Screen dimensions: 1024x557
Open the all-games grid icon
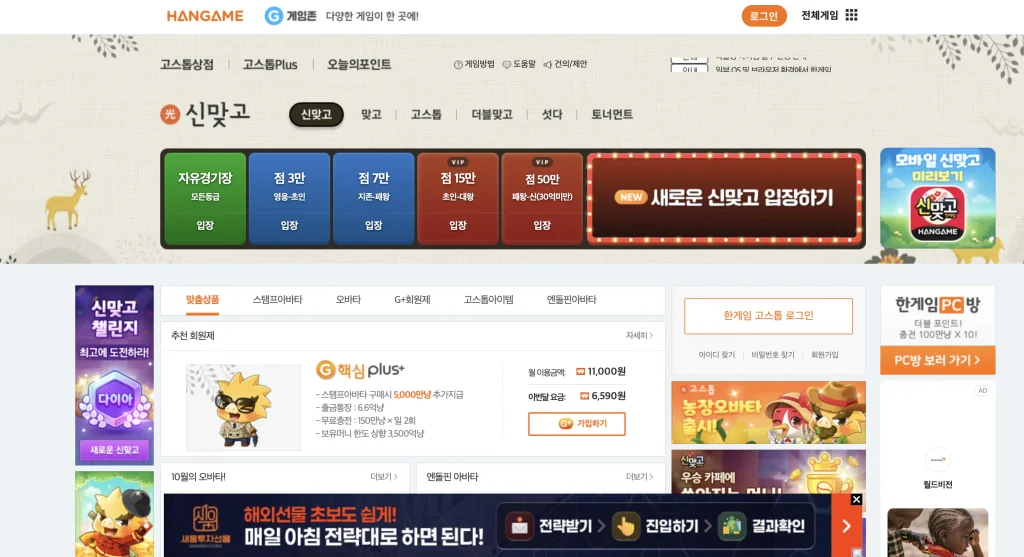[852, 15]
